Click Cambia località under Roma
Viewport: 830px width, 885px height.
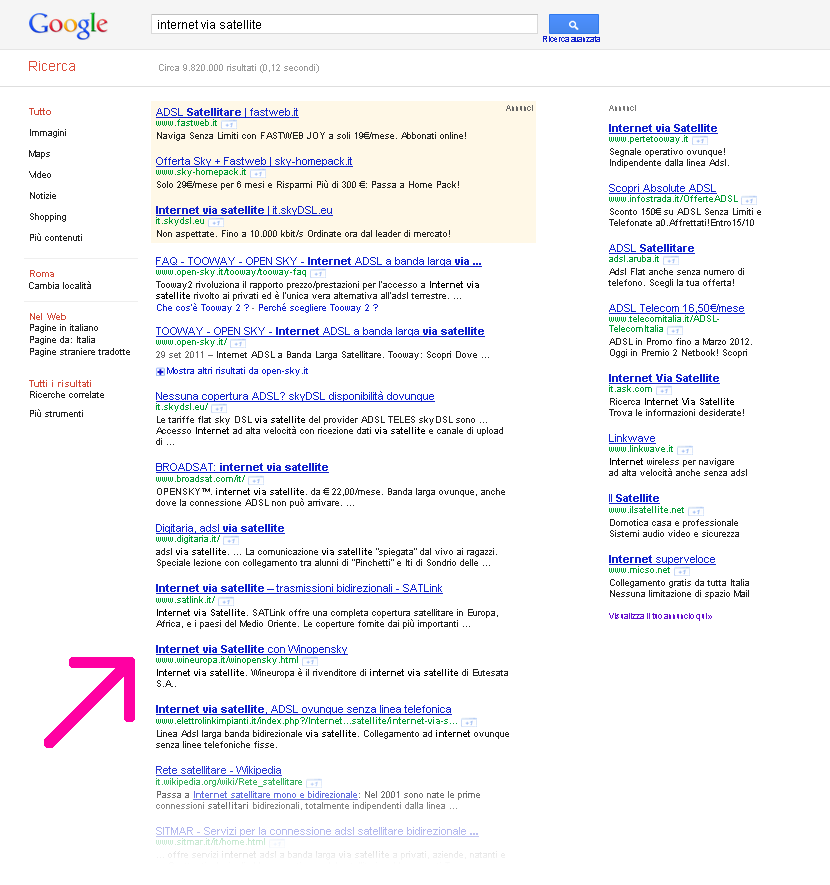click(60, 286)
